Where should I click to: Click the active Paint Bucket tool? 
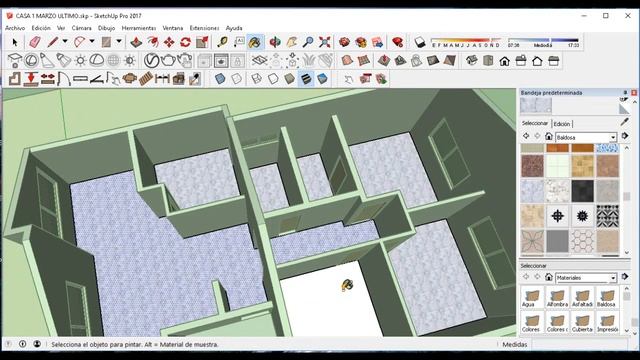pyautogui.click(x=255, y=42)
